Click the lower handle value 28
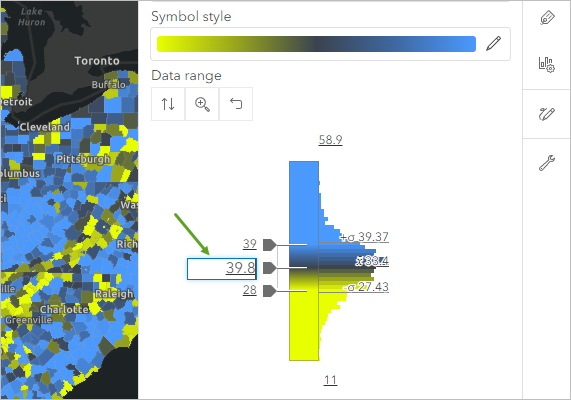The image size is (571, 400). tap(250, 290)
